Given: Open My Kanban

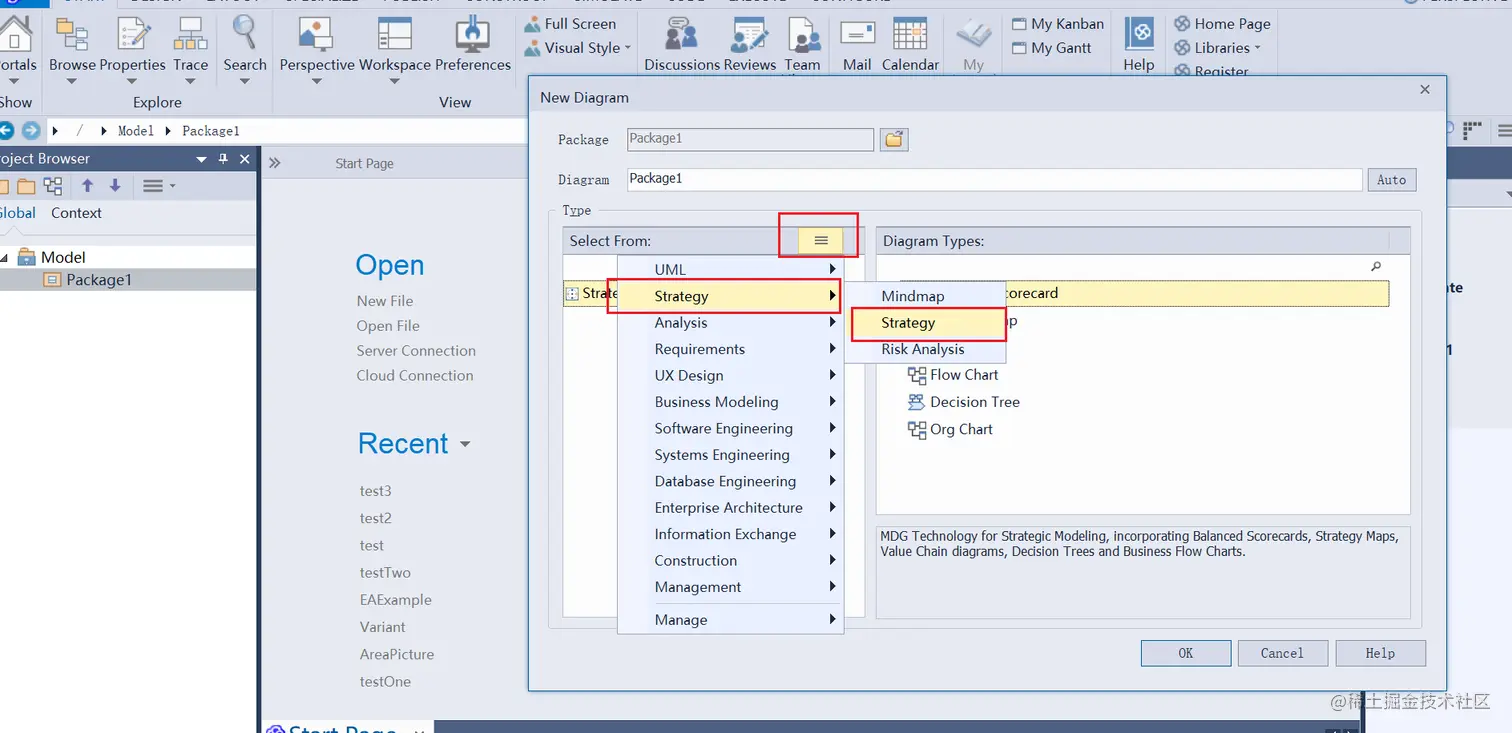Looking at the screenshot, I should [1058, 24].
